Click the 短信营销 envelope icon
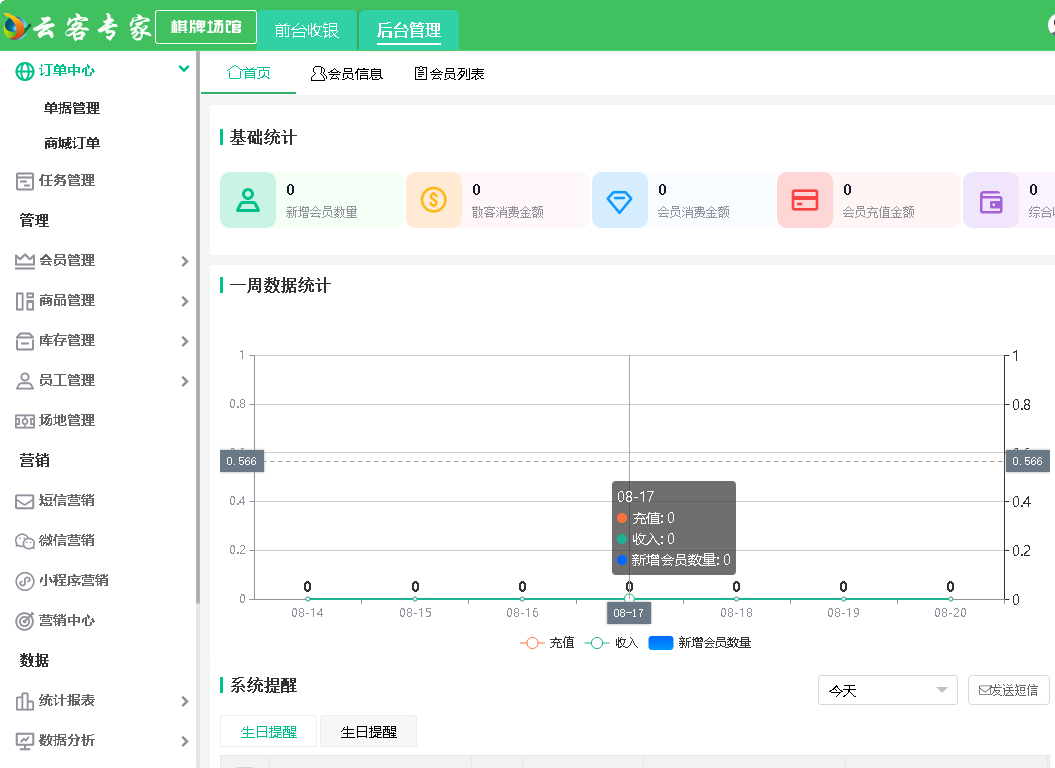The height and width of the screenshot is (768, 1055). 25,501
